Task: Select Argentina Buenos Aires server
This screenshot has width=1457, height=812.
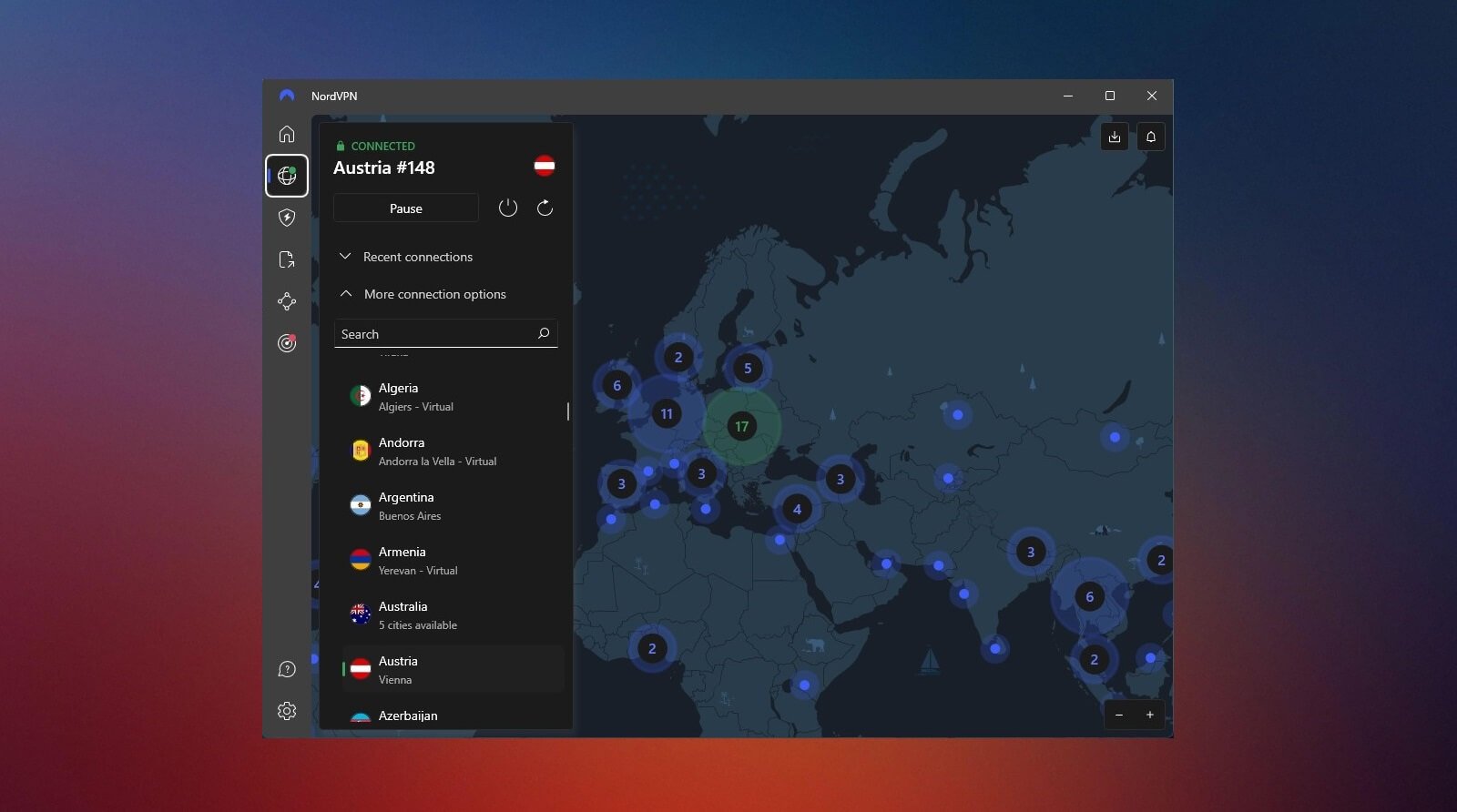Action: (452, 505)
